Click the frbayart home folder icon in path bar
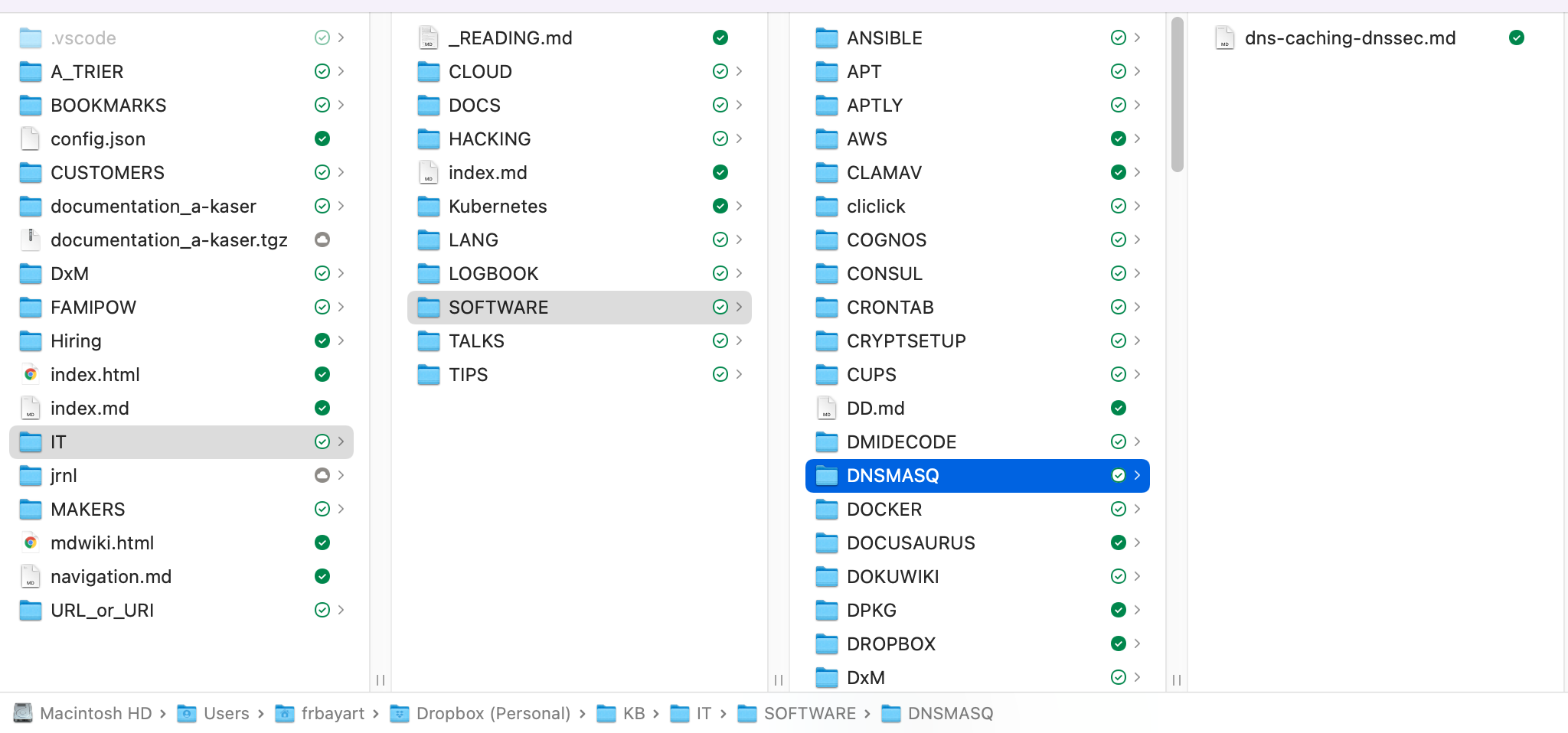This screenshot has width=1568, height=733. point(285,714)
